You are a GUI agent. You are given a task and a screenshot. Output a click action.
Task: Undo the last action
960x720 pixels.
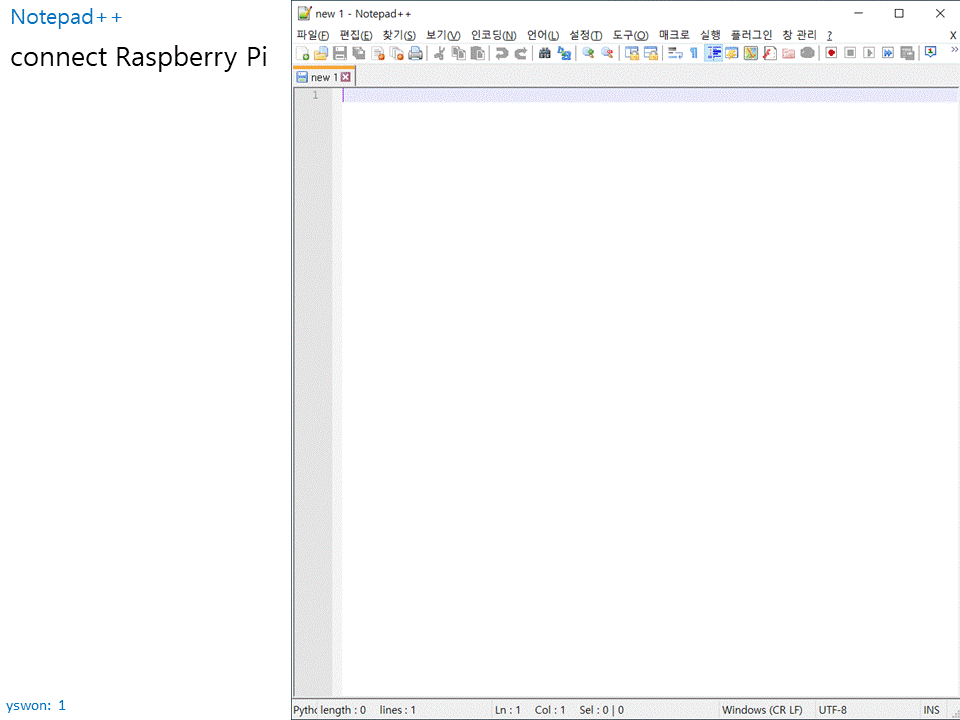point(501,53)
